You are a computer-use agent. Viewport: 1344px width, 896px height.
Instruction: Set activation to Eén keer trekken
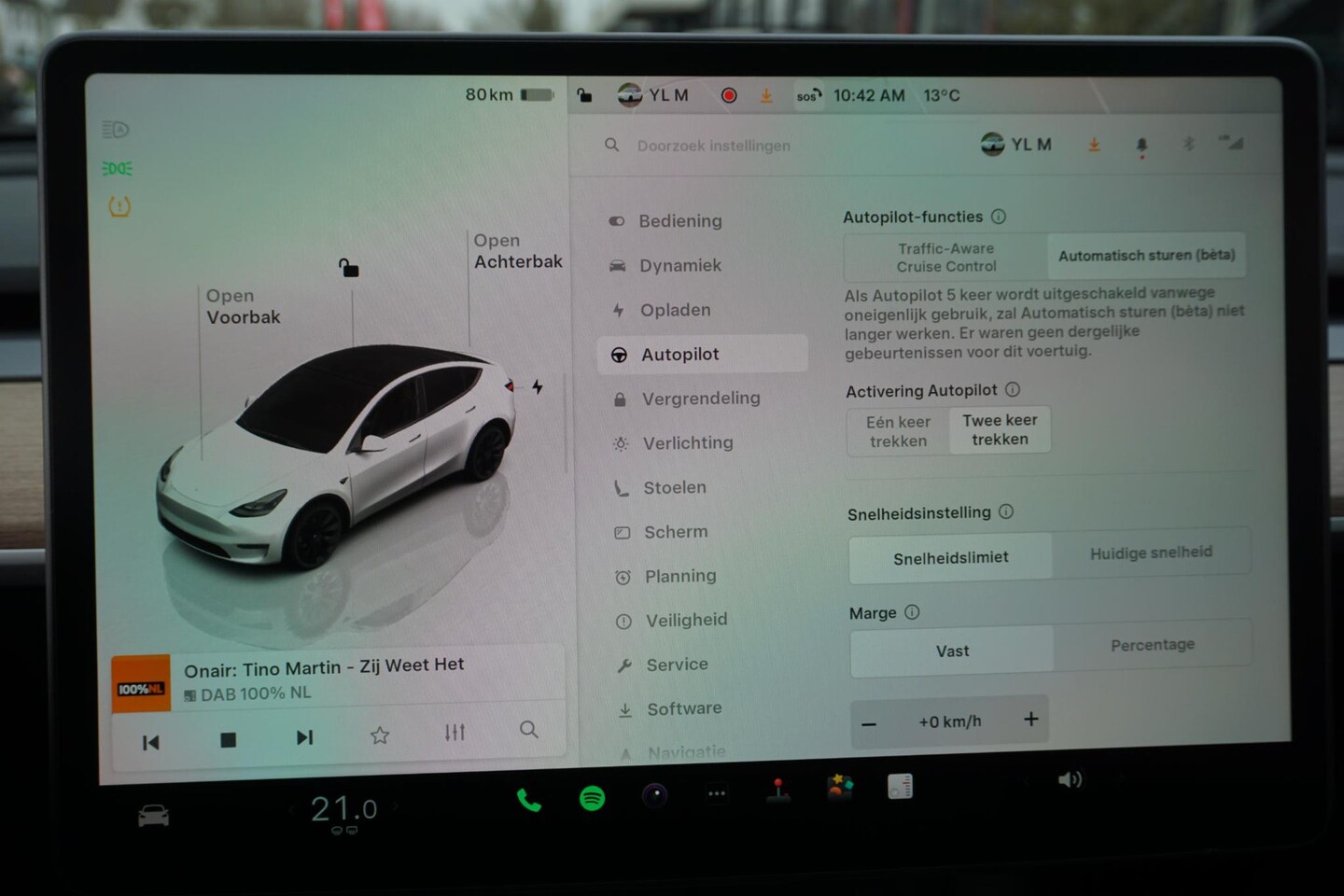(x=898, y=432)
